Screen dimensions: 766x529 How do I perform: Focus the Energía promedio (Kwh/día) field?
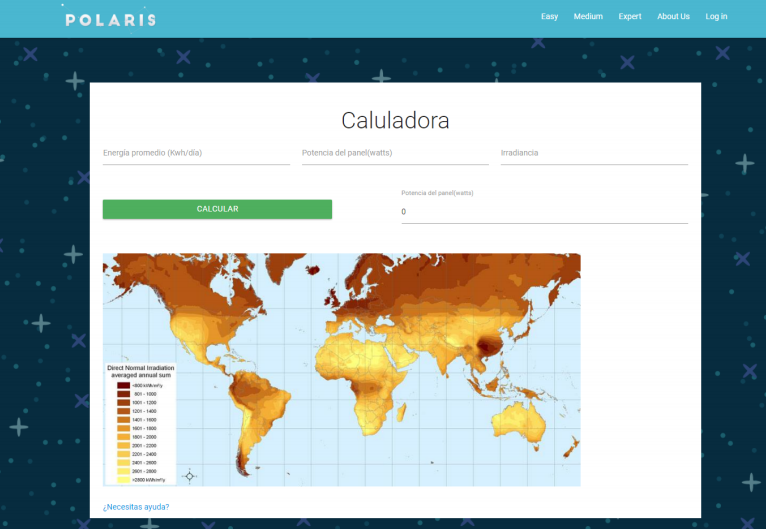196,153
